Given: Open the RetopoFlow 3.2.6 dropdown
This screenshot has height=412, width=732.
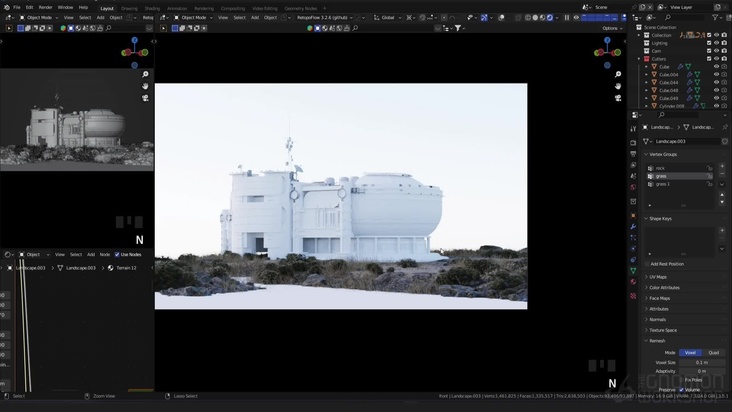Looking at the screenshot, I should coord(325,18).
